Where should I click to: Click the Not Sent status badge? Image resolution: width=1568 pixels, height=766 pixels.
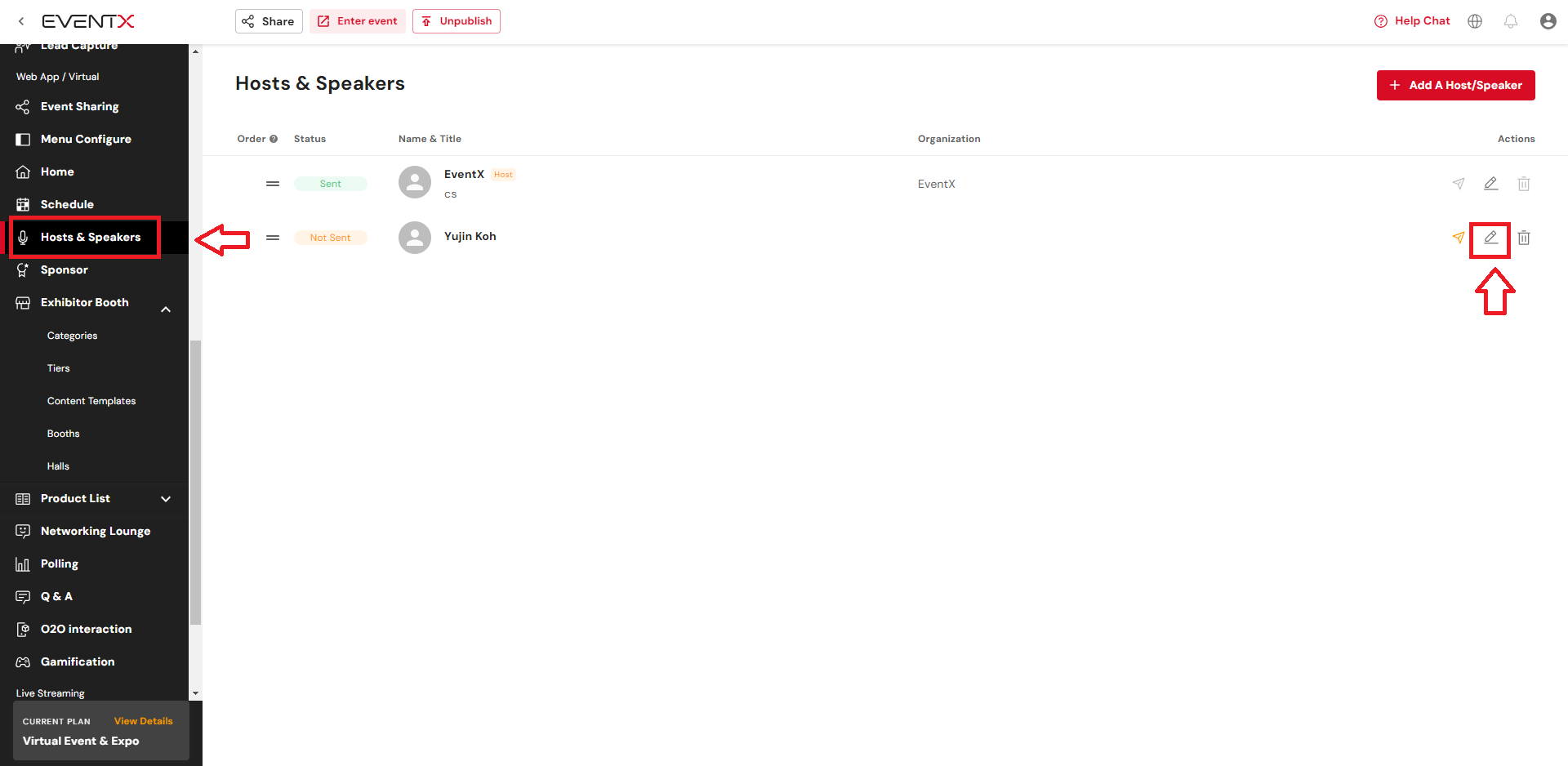[331, 238]
